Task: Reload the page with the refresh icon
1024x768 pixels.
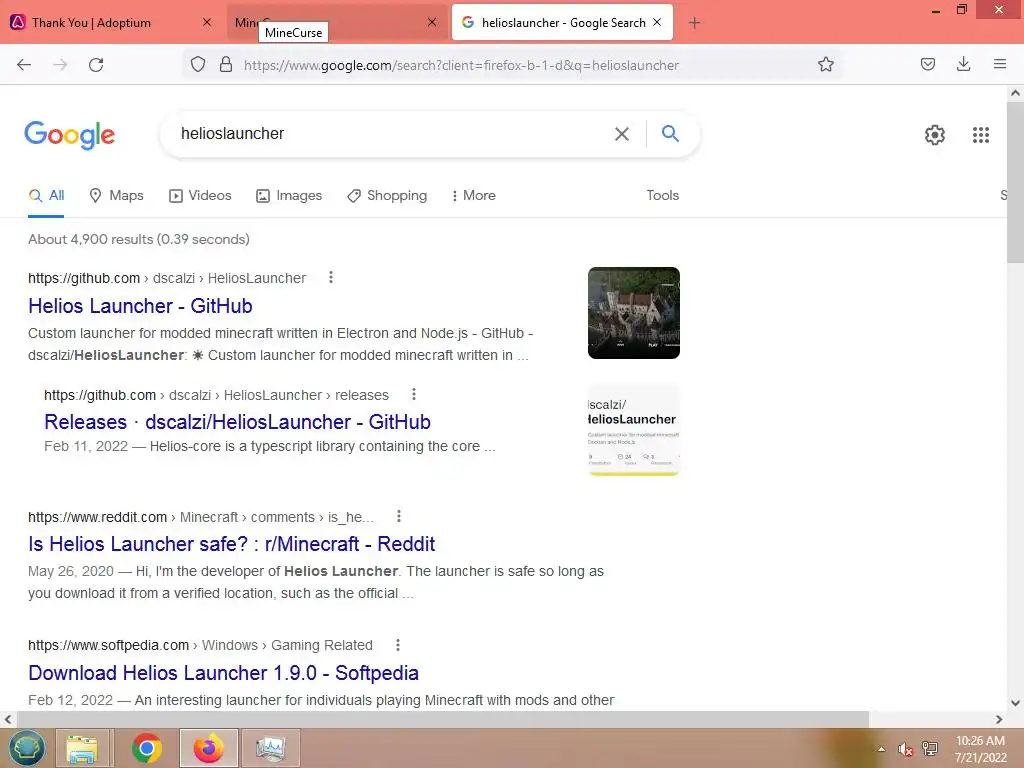Action: click(x=96, y=65)
